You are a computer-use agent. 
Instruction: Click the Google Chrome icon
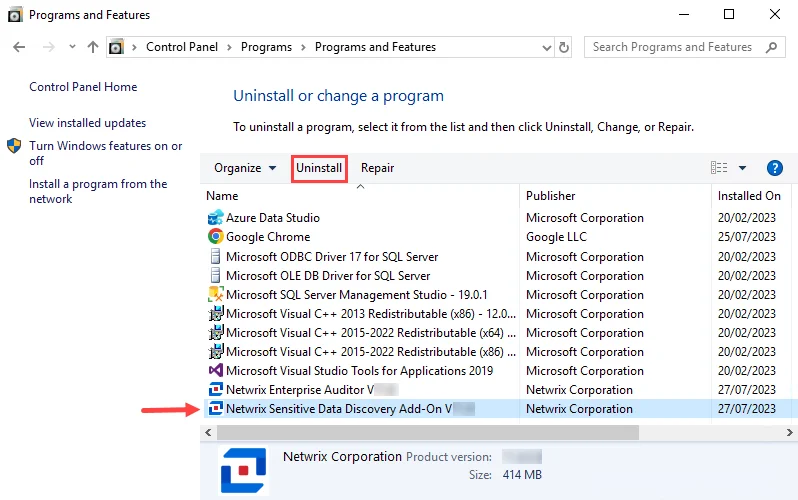[216, 236]
